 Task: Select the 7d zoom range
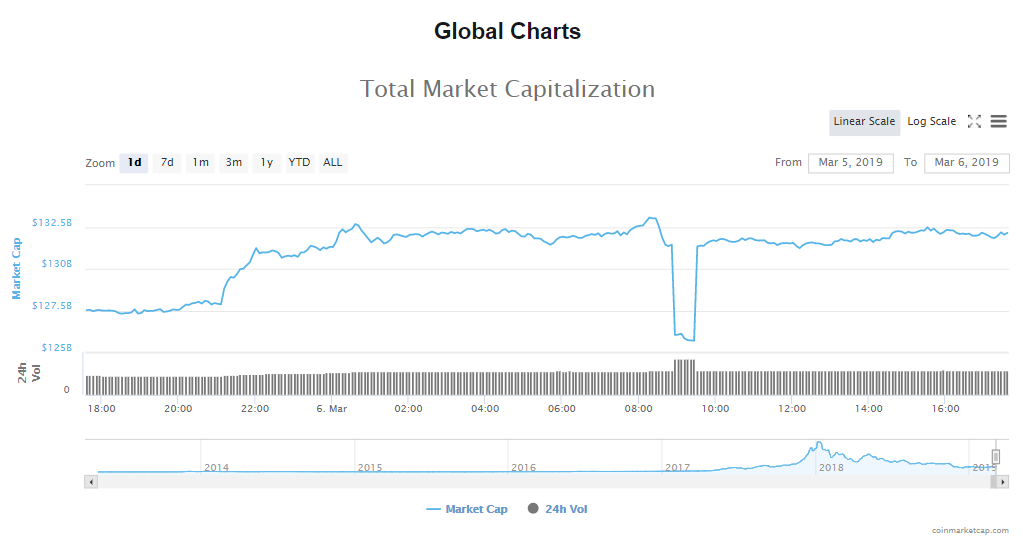click(167, 163)
